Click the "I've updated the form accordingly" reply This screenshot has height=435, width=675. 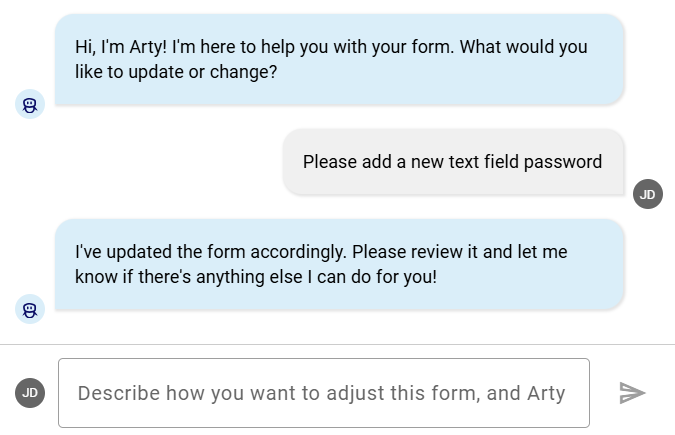click(x=339, y=265)
